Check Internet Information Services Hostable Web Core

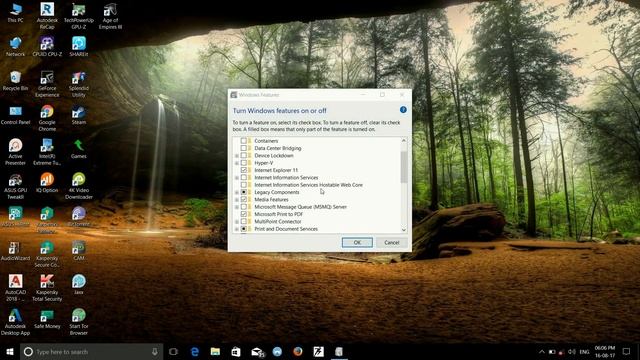[x=244, y=185]
